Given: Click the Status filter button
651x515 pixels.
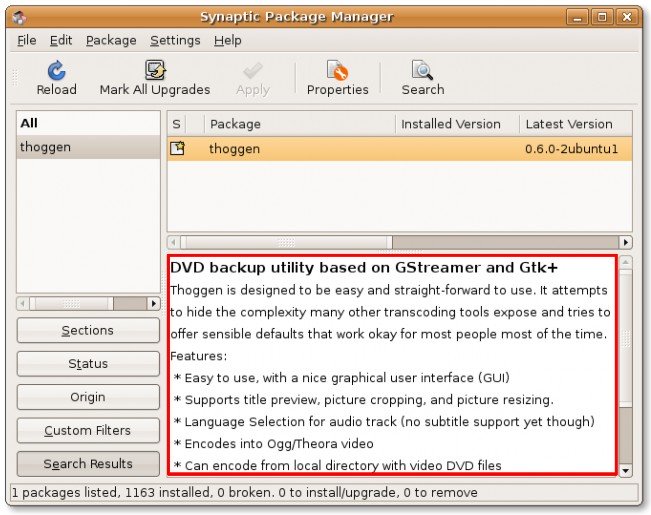Looking at the screenshot, I should (88, 364).
